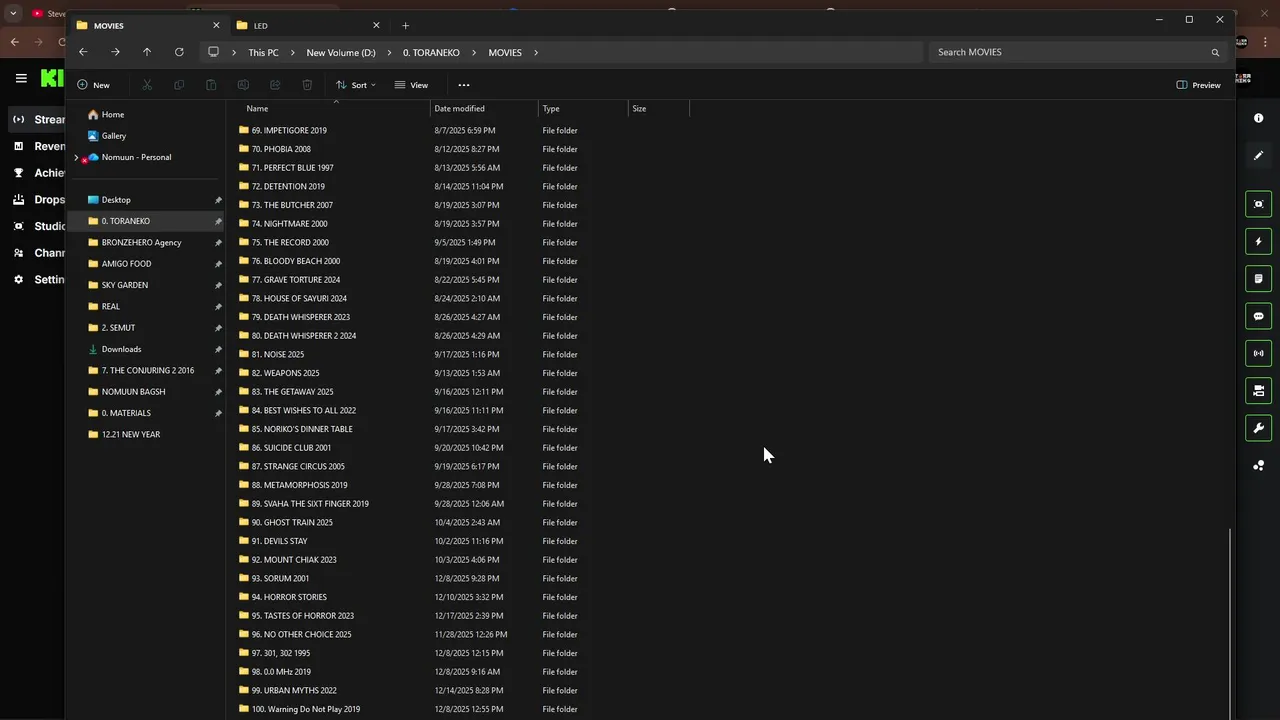Go up one folder level
1280x720 pixels.
pyautogui.click(x=147, y=52)
